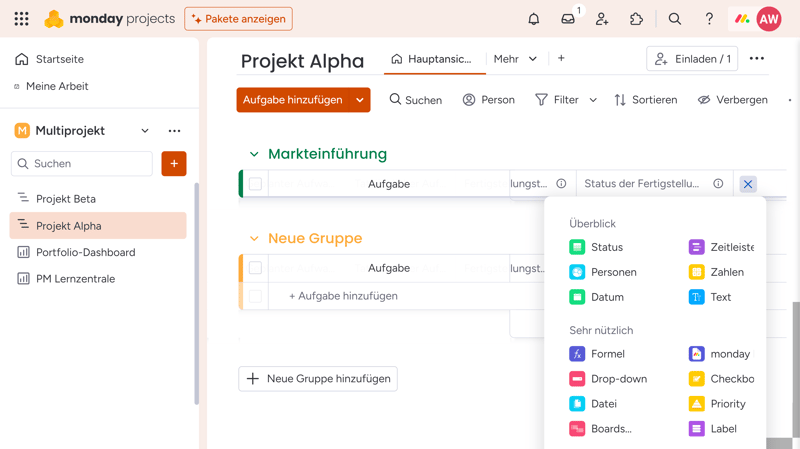Open the notifications bell
Image resolution: width=800 pixels, height=449 pixels.
pyautogui.click(x=534, y=19)
